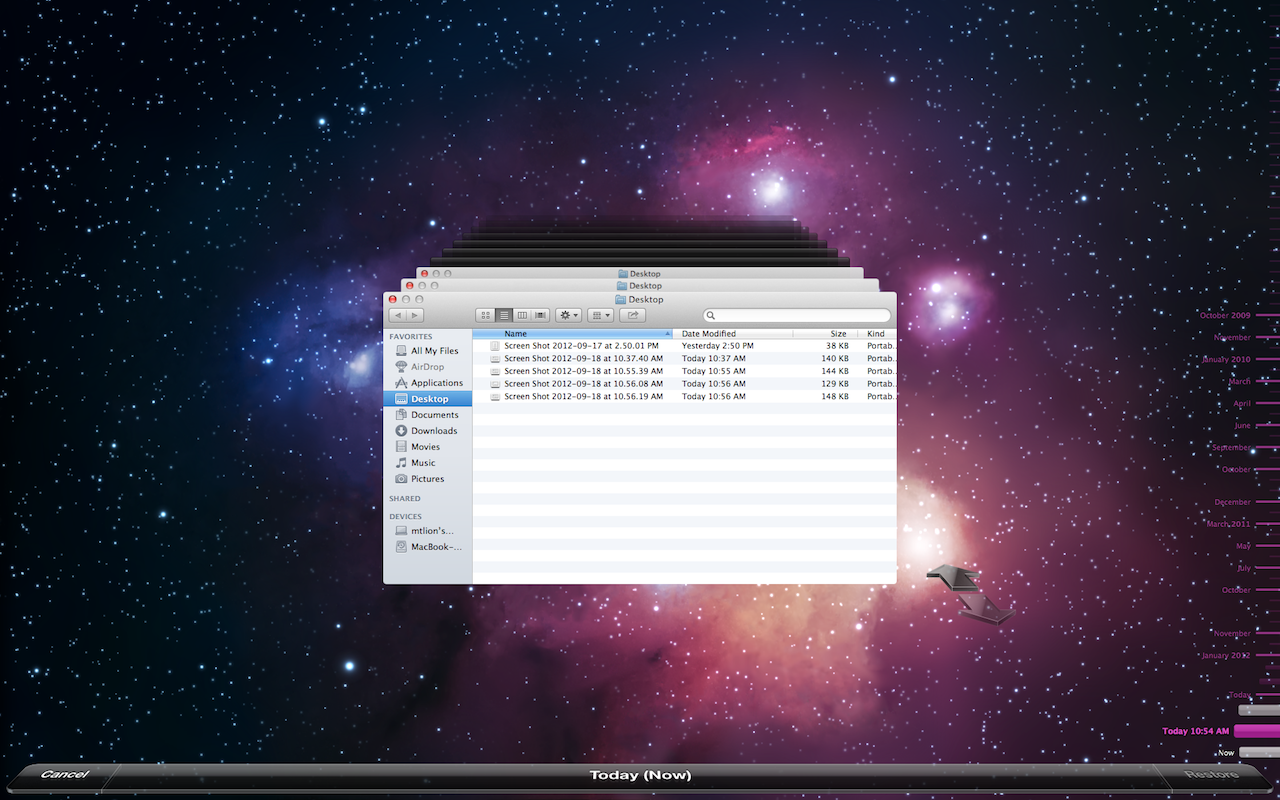The height and width of the screenshot is (800, 1280).
Task: Open Music in the sidebar
Action: point(427,463)
